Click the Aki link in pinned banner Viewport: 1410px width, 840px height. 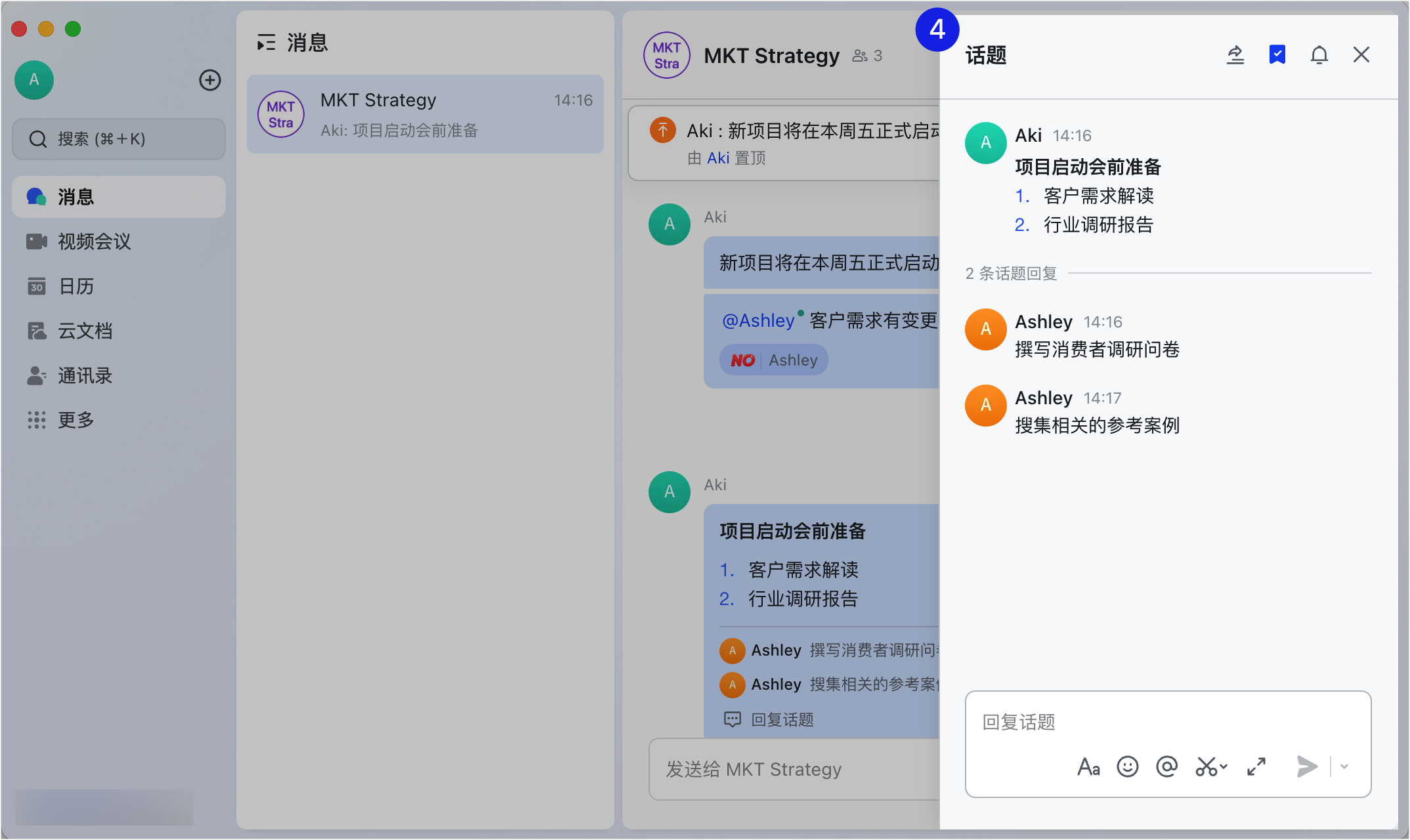(x=717, y=158)
